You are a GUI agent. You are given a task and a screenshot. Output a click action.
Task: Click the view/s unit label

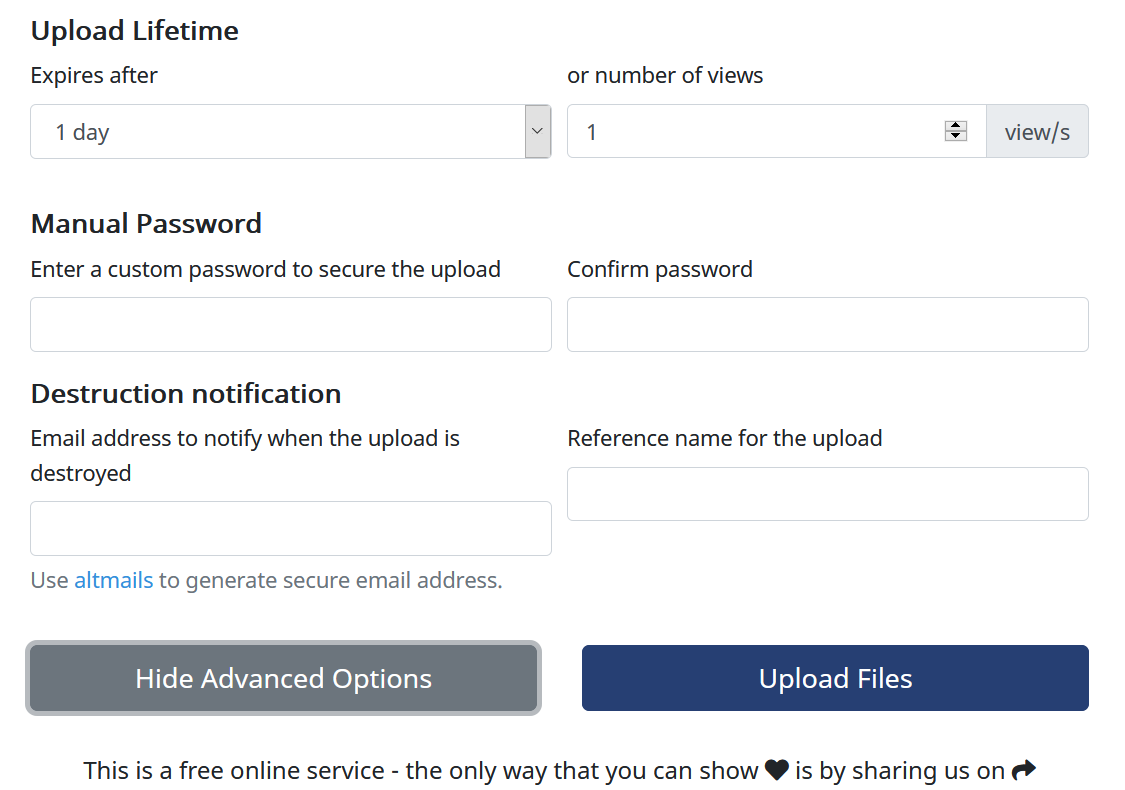(x=1037, y=131)
